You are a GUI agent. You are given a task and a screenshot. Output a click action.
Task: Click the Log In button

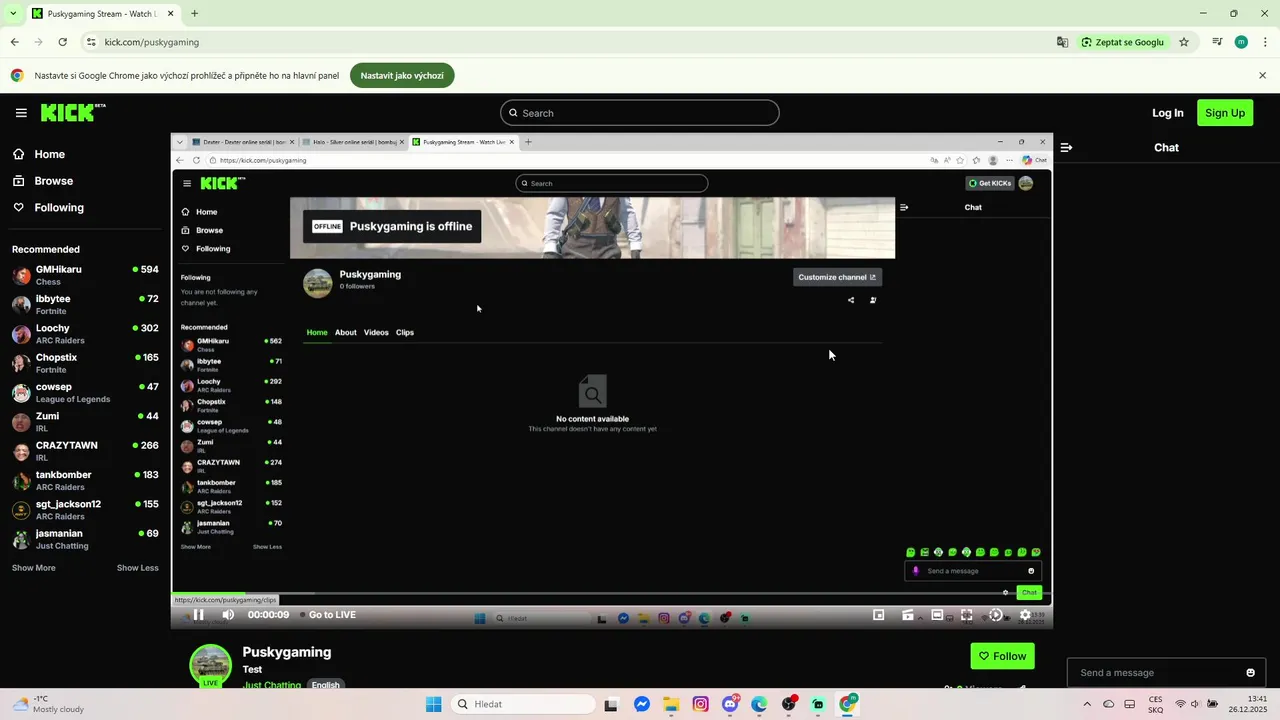pos(1167,113)
